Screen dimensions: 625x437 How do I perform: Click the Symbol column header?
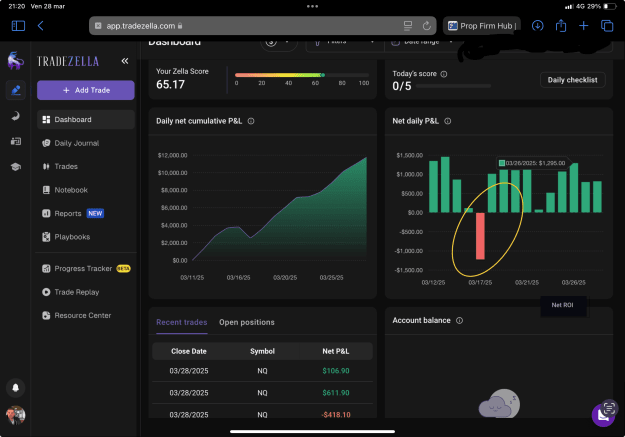coord(262,351)
